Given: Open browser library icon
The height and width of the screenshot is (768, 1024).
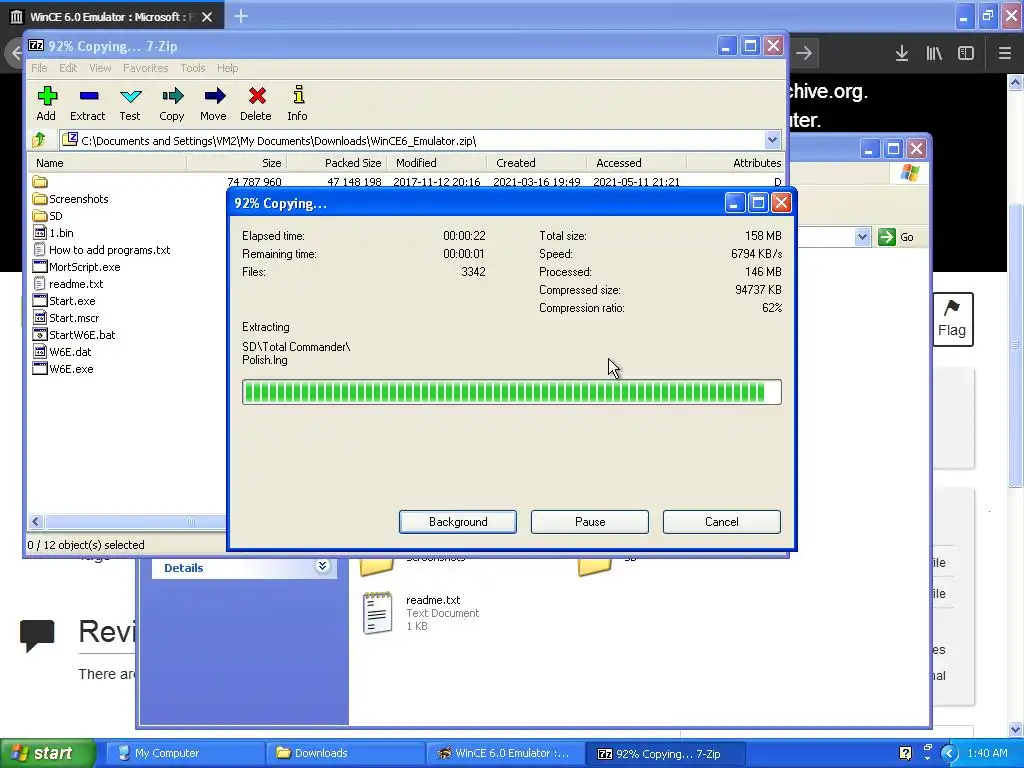Looking at the screenshot, I should pyautogui.click(x=934, y=54).
